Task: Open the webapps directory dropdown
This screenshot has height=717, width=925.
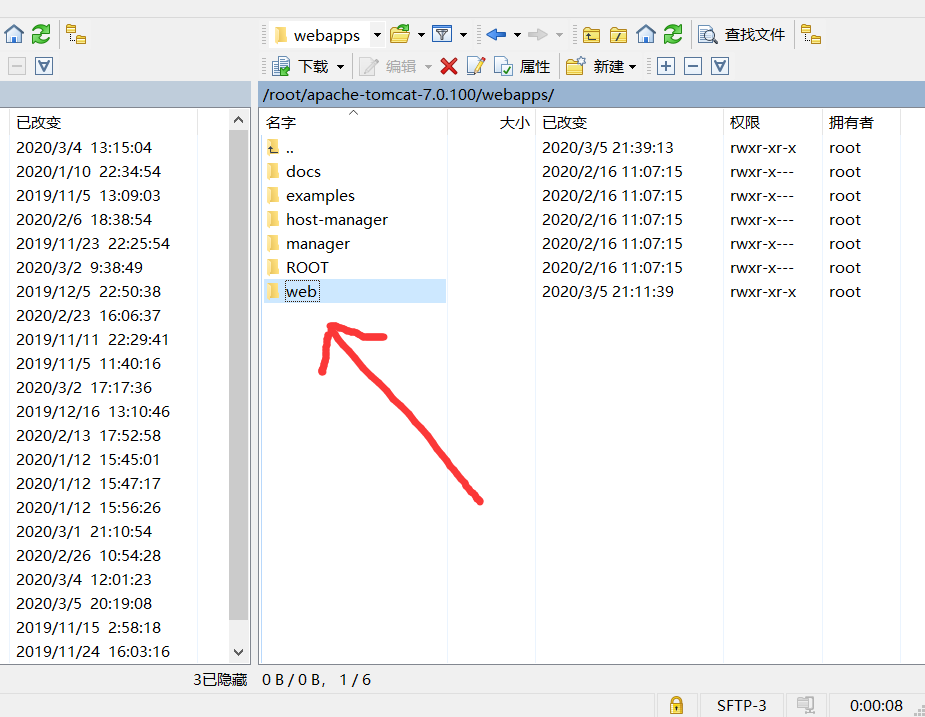Action: [x=377, y=35]
